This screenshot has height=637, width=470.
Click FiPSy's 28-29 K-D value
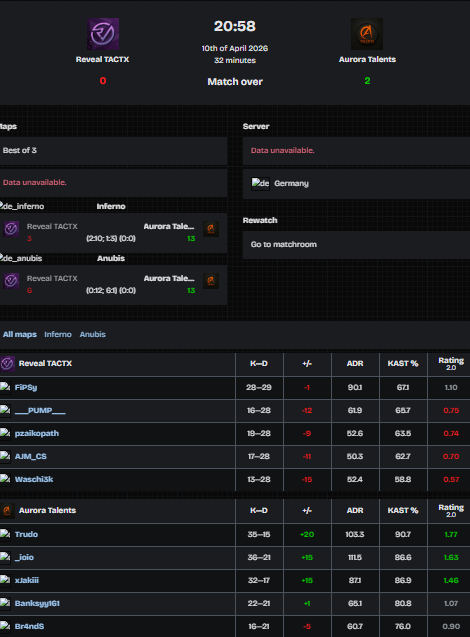click(x=259, y=387)
